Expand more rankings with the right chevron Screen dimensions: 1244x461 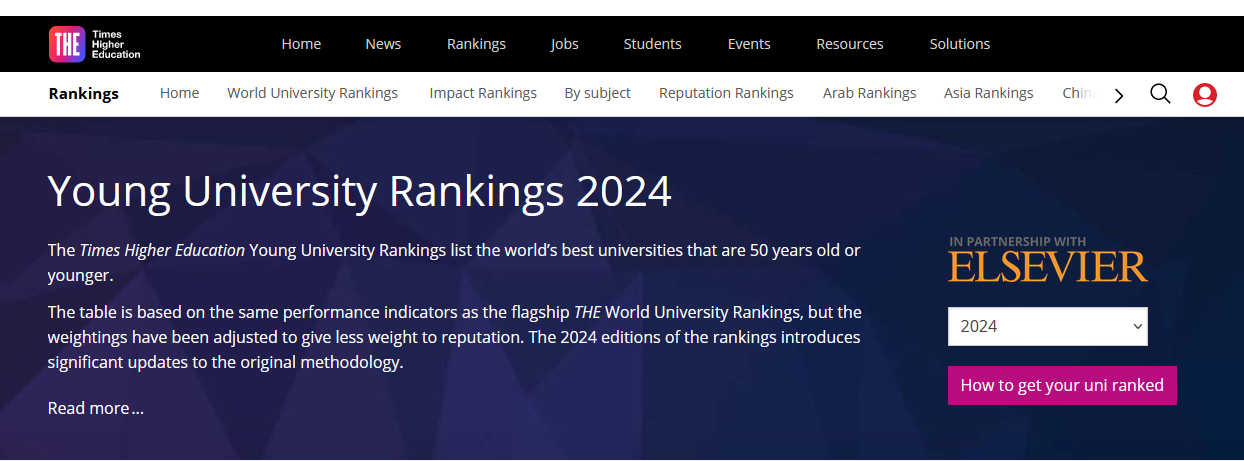point(1119,96)
